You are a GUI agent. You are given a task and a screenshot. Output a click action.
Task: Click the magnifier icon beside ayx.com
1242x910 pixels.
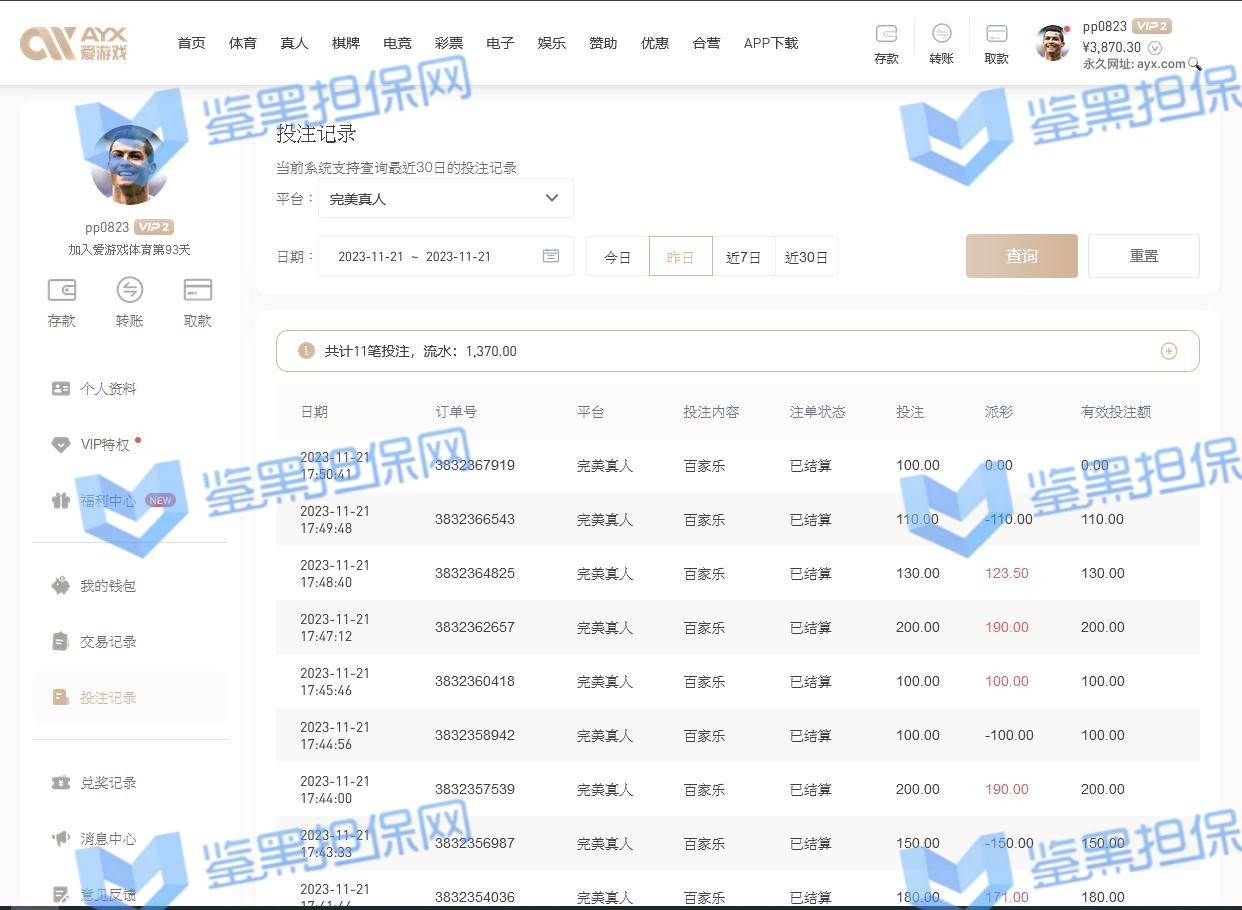1194,65
